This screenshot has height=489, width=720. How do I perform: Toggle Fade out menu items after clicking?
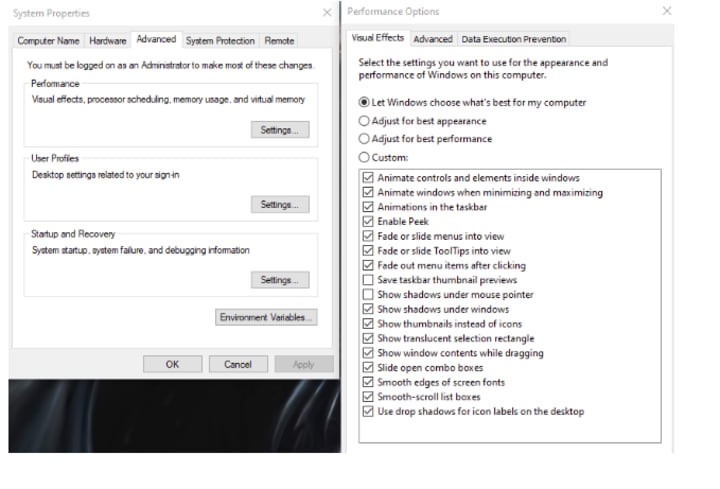coord(368,265)
